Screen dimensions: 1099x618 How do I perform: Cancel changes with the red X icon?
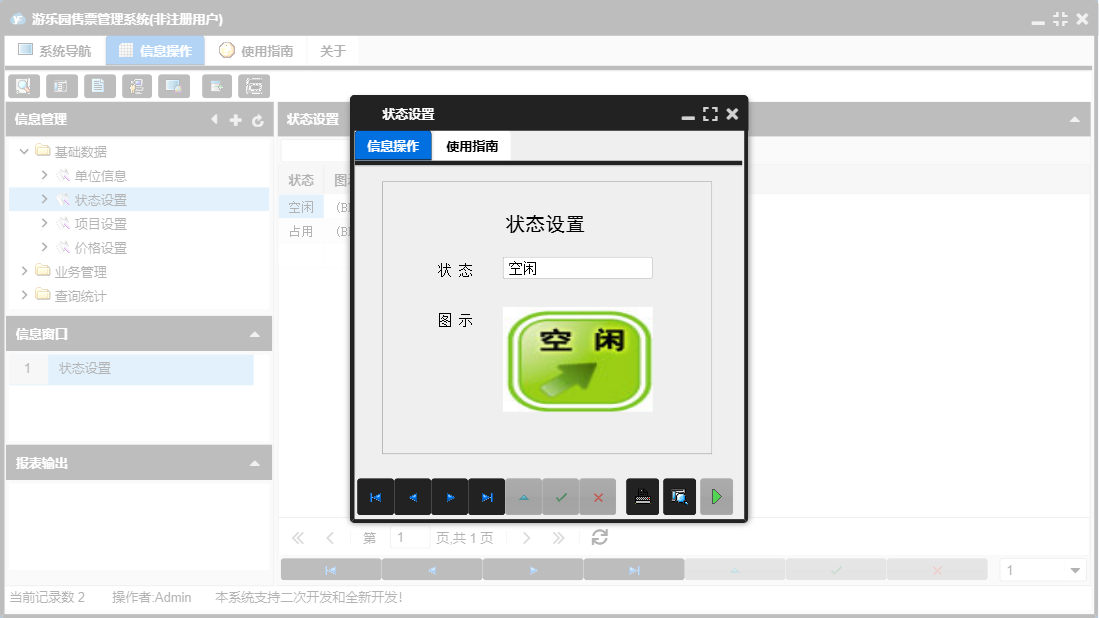598,497
